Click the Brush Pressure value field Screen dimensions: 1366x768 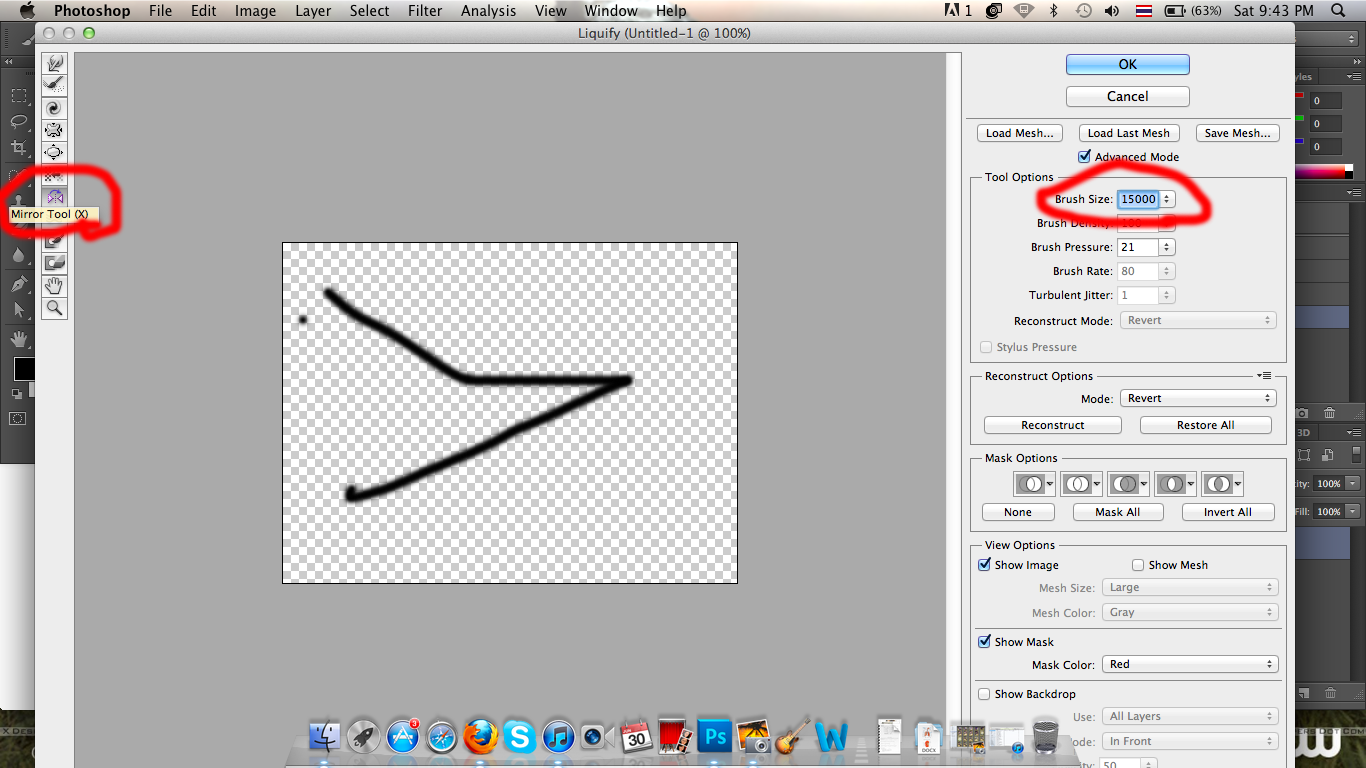(1138, 247)
